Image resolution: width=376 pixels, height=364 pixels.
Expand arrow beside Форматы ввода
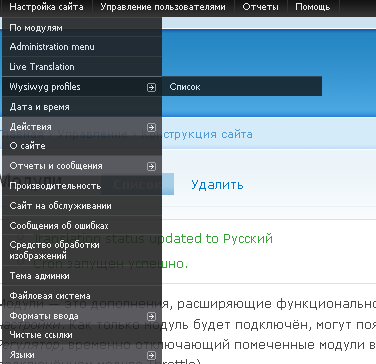coord(151,316)
